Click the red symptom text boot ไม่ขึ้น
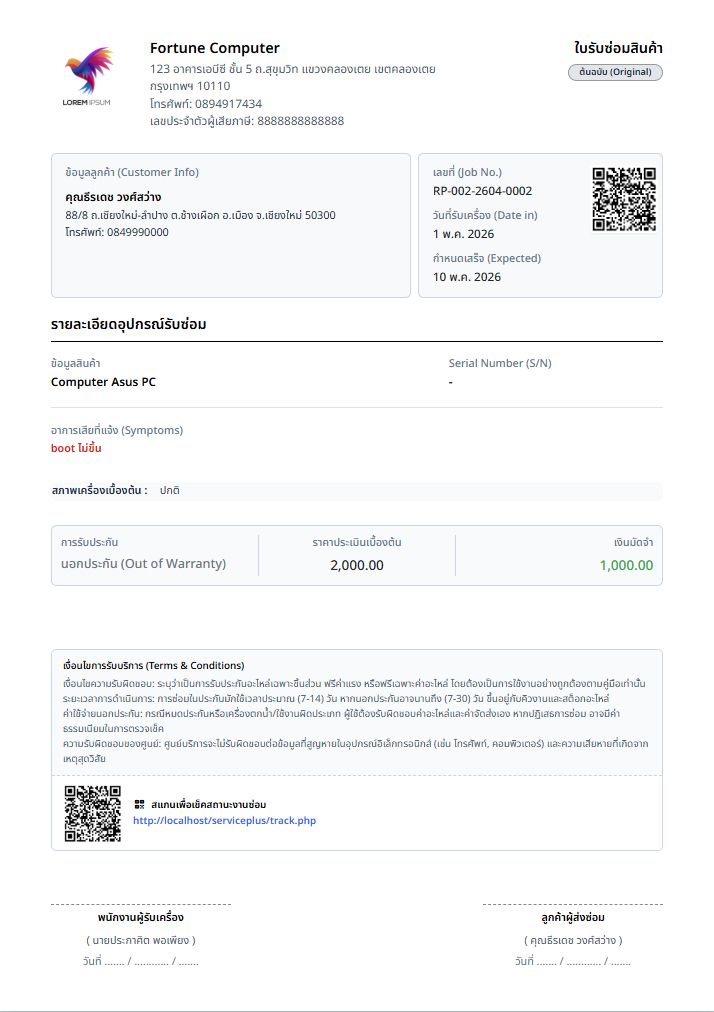 coord(76,448)
